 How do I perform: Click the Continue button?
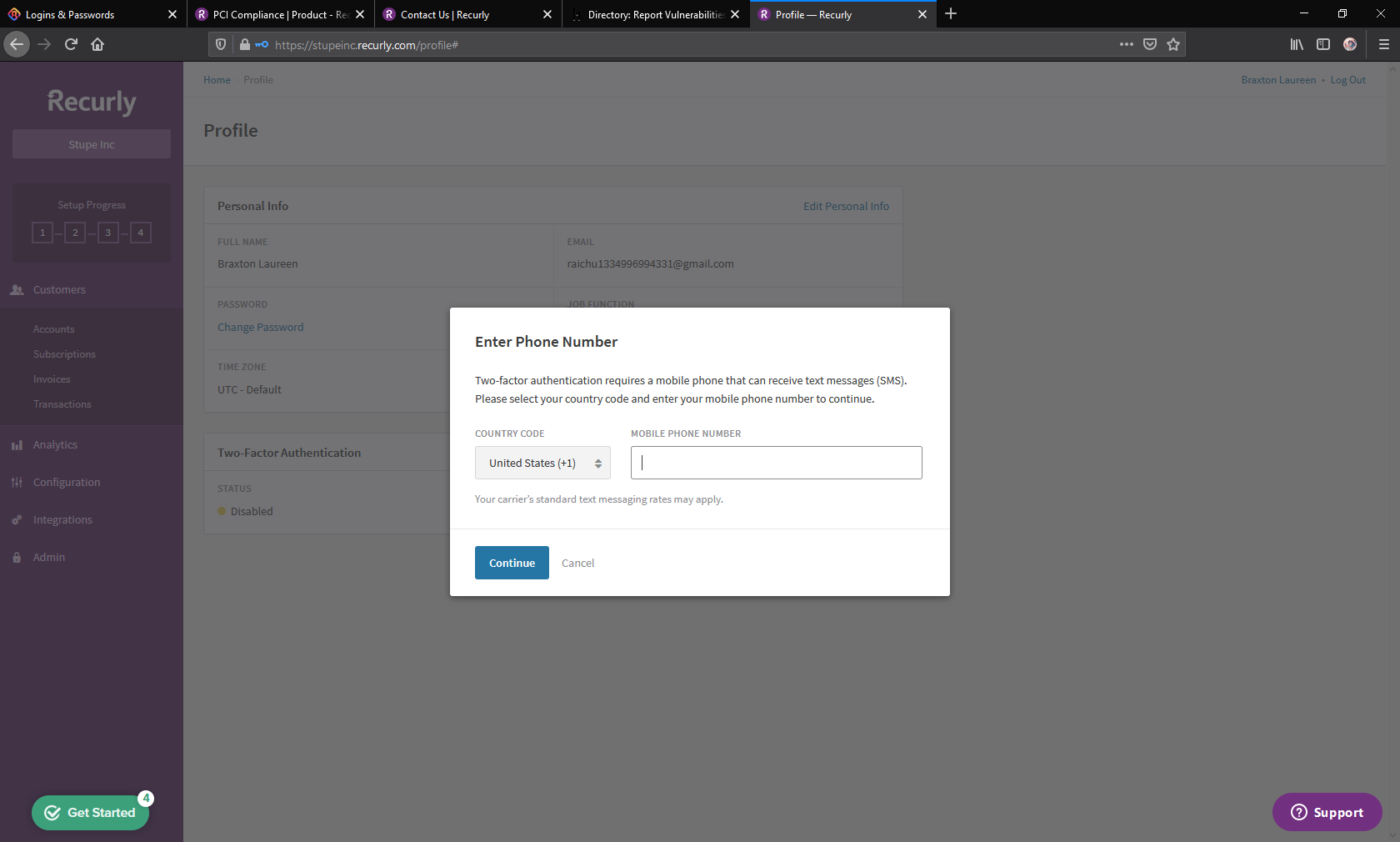point(512,563)
